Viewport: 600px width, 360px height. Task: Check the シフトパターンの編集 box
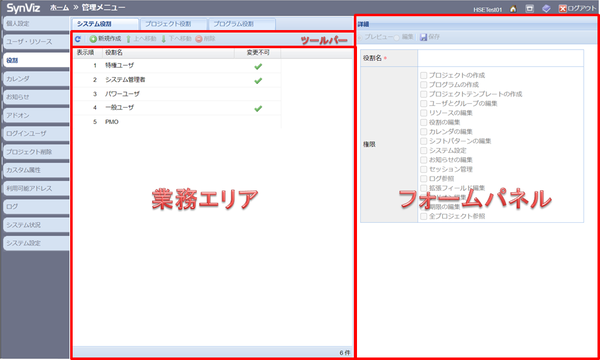[x=424, y=141]
